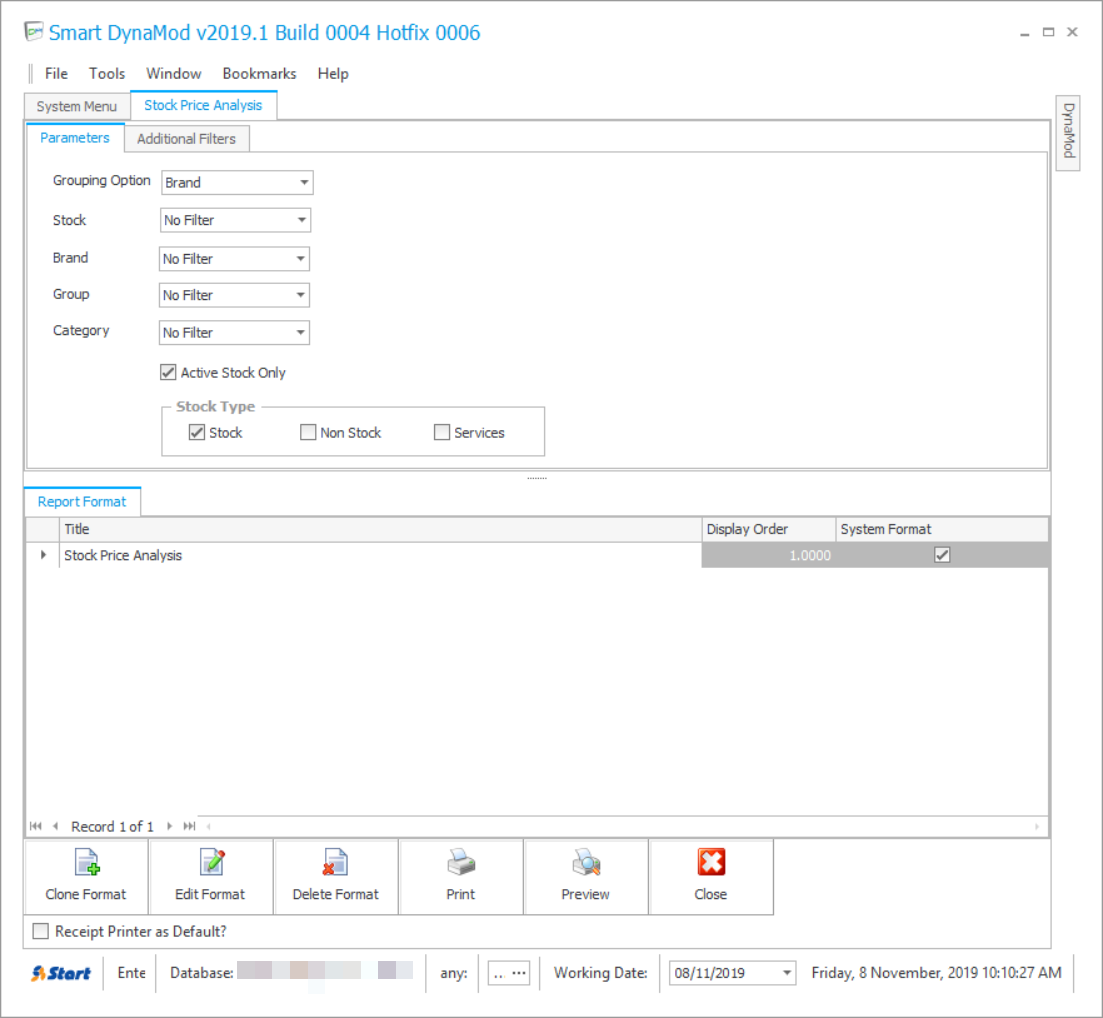Viewport: 1103px width, 1018px height.
Task: Click the Title column header
Action: coord(380,529)
